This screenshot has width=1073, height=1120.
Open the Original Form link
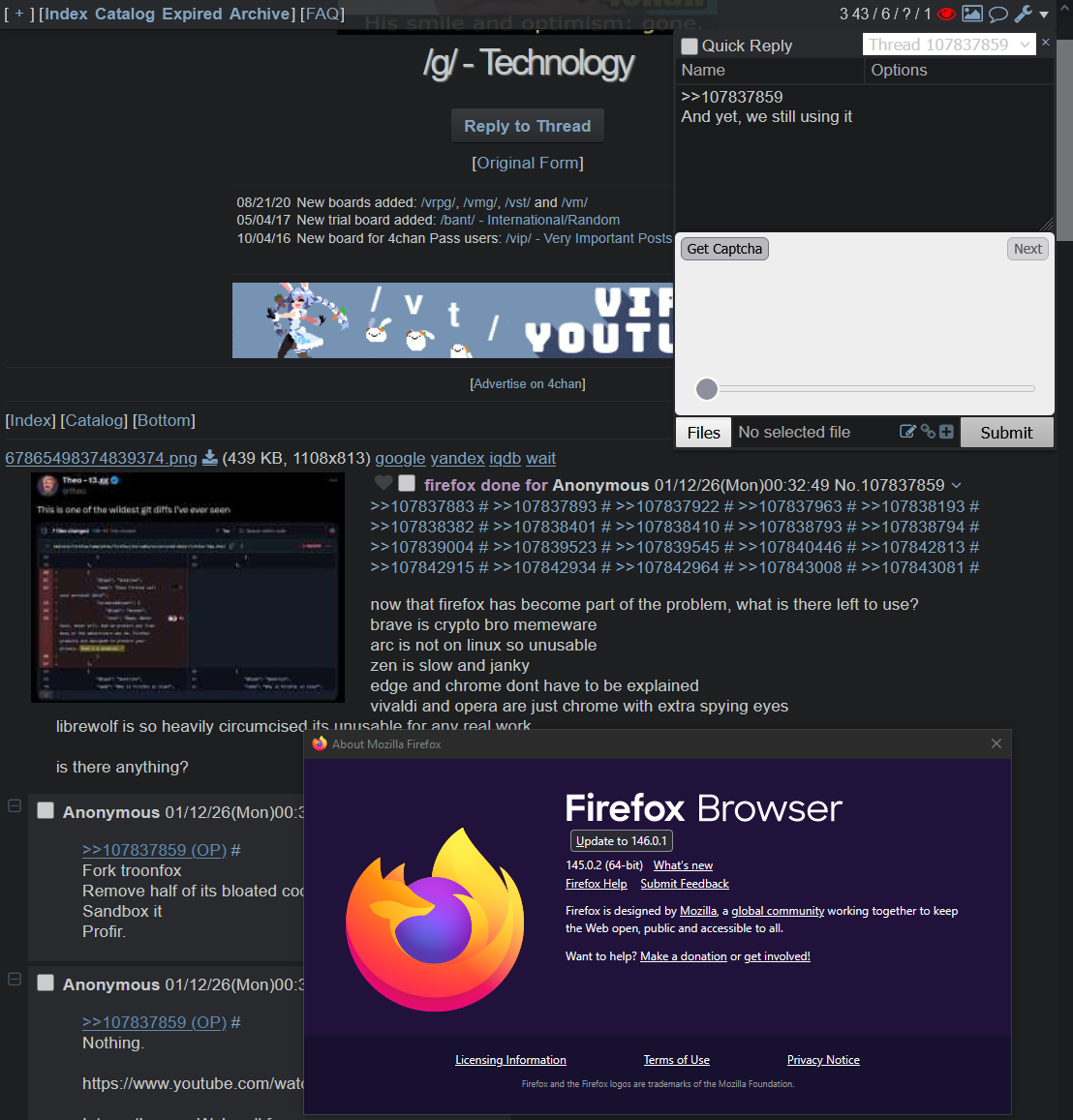click(527, 163)
